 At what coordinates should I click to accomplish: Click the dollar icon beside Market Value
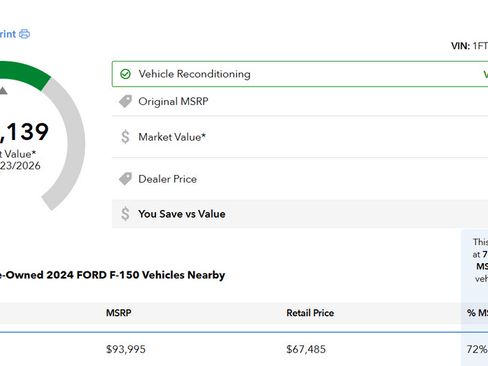click(125, 137)
